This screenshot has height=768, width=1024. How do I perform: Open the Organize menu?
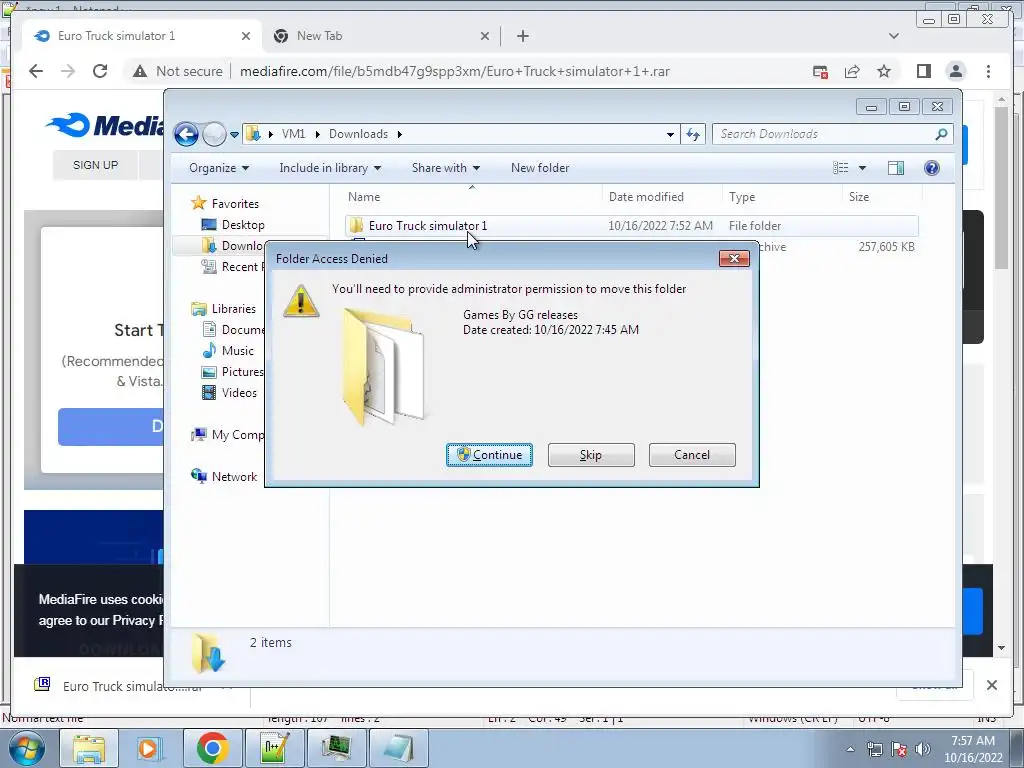click(219, 168)
